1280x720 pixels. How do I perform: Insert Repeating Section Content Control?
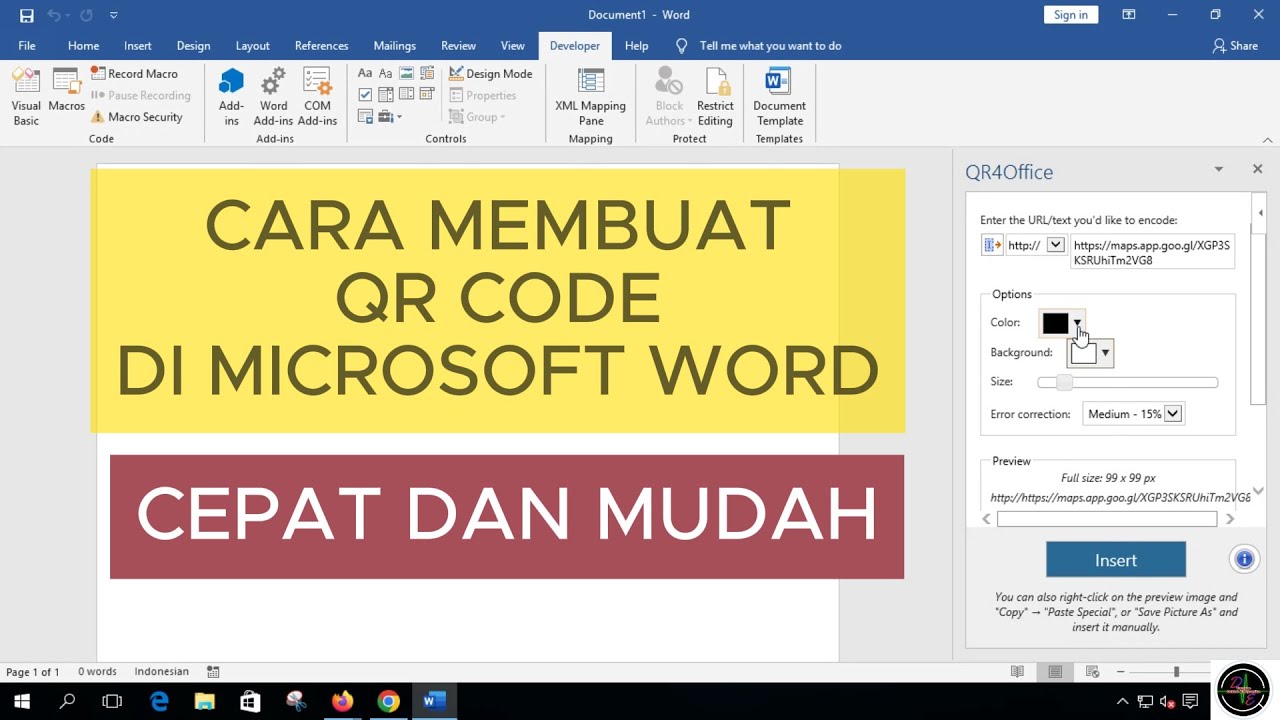point(365,117)
